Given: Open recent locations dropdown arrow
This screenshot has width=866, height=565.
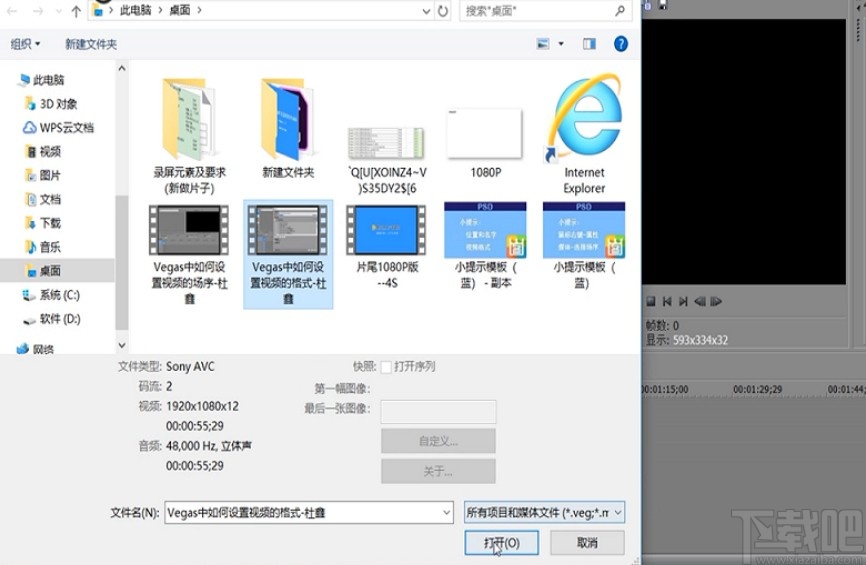Looking at the screenshot, I should tap(59, 11).
